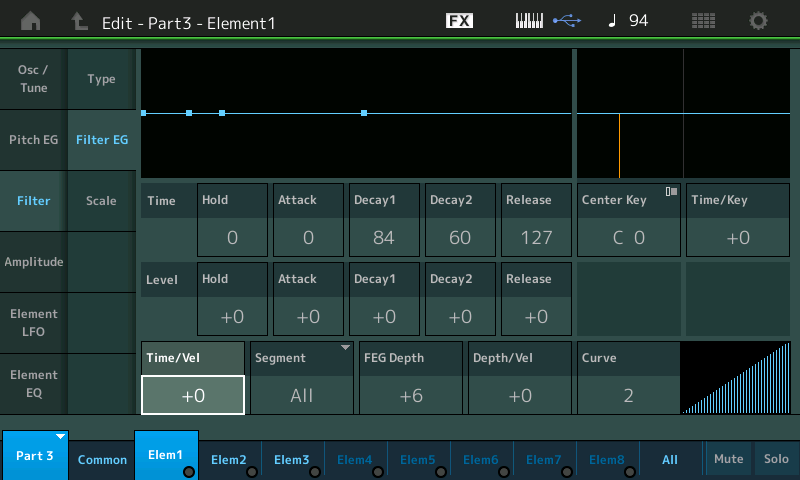Select the All elements button
This screenshot has width=800, height=480.
[x=670, y=460]
